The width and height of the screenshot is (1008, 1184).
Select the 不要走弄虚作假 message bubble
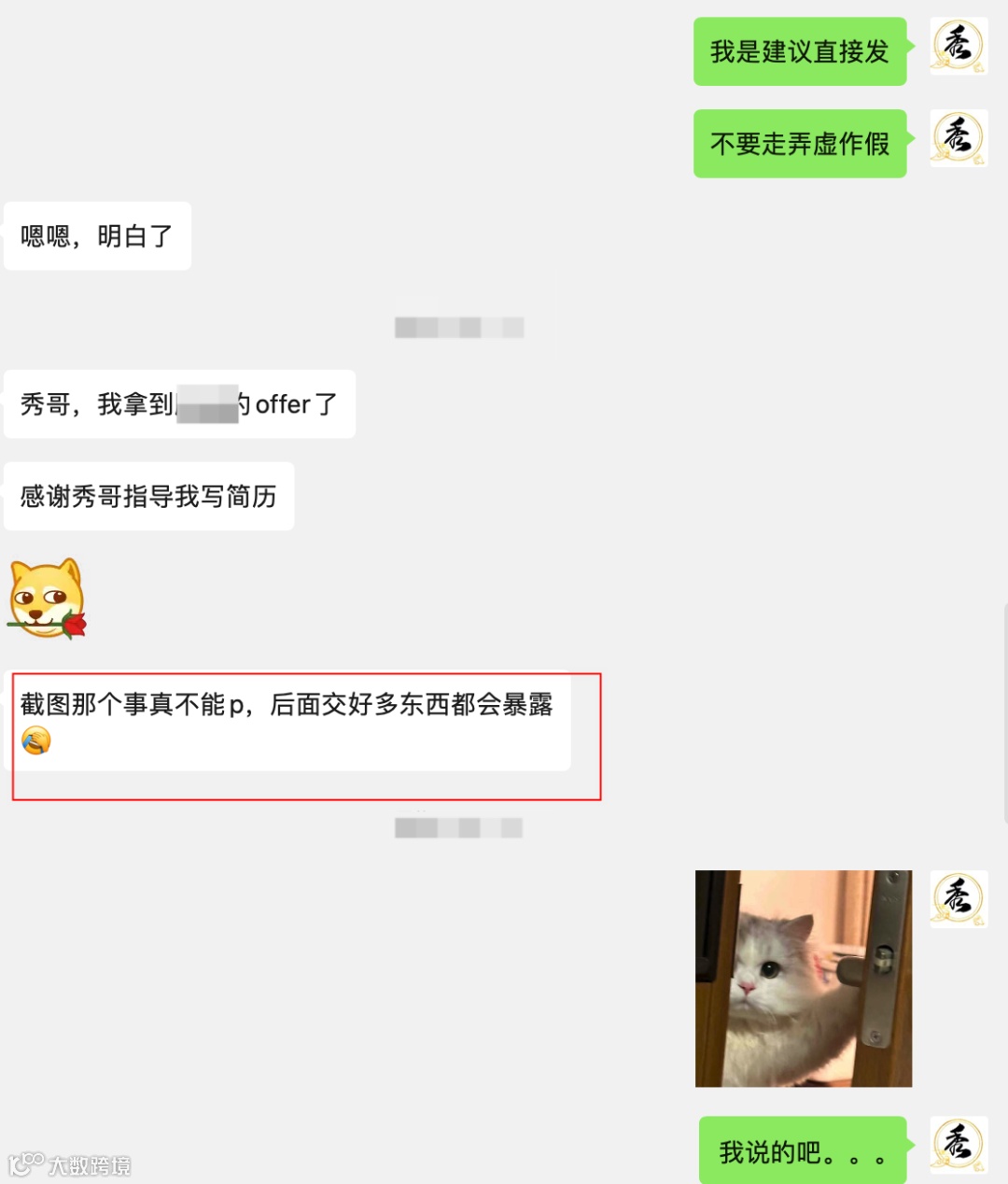(x=800, y=144)
